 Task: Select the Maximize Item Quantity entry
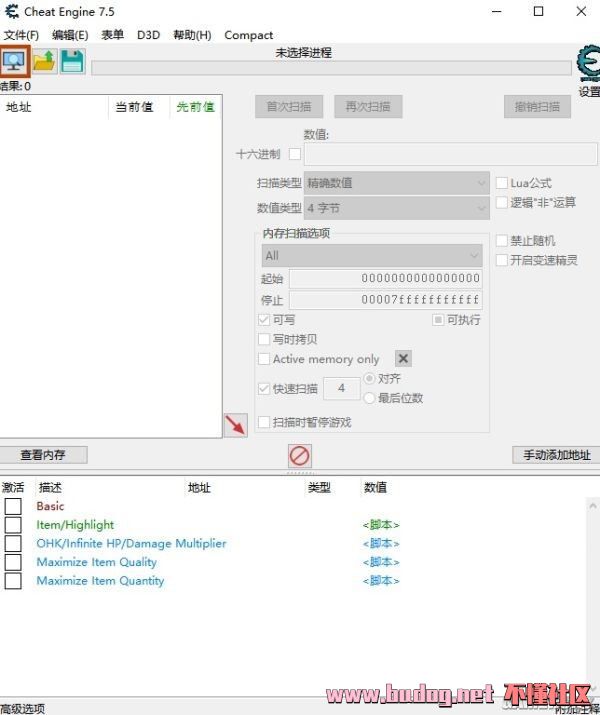pos(100,581)
